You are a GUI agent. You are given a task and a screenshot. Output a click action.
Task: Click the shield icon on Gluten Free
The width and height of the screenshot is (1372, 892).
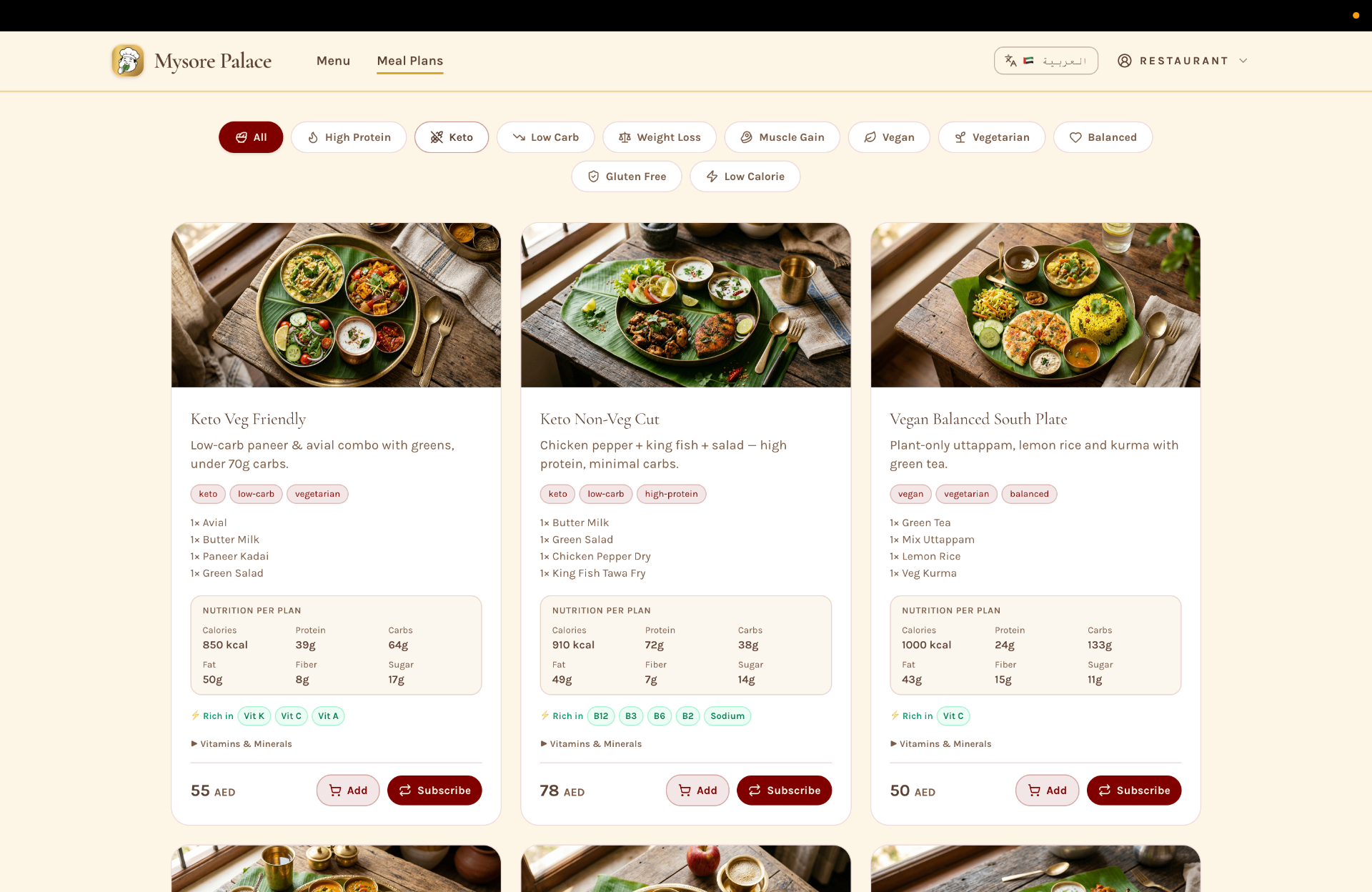[593, 177]
